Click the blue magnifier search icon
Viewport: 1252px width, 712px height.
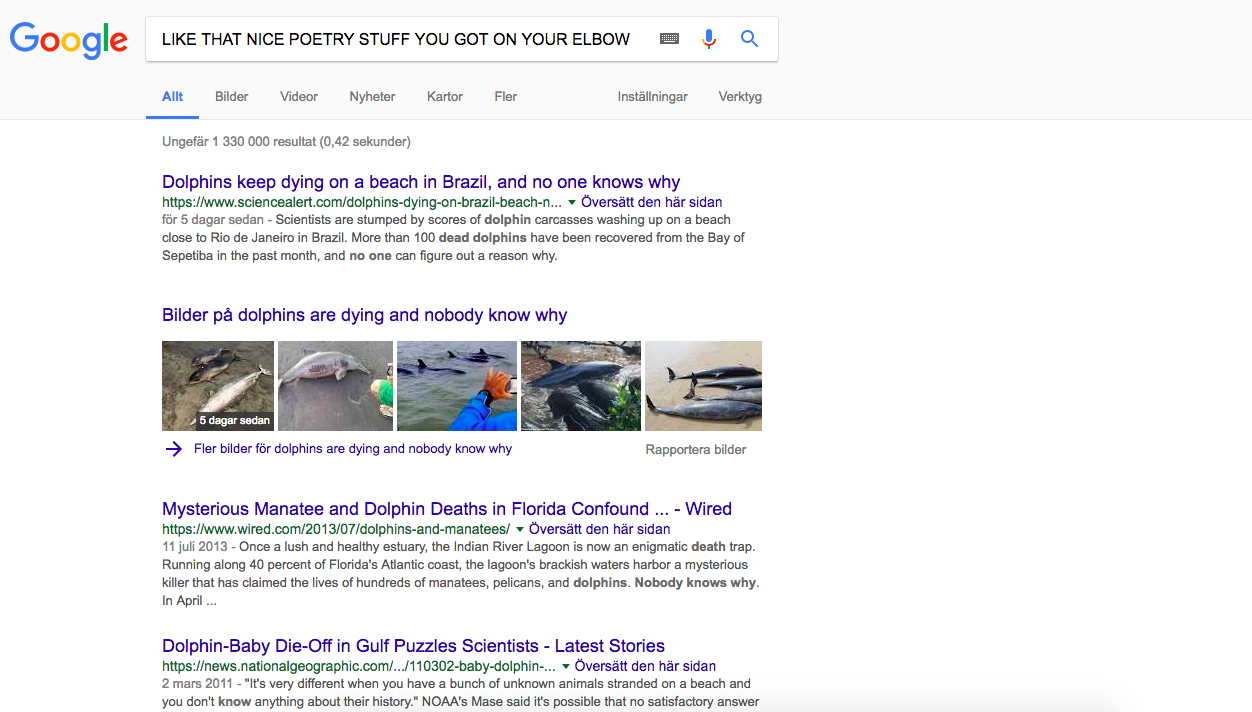tap(749, 39)
